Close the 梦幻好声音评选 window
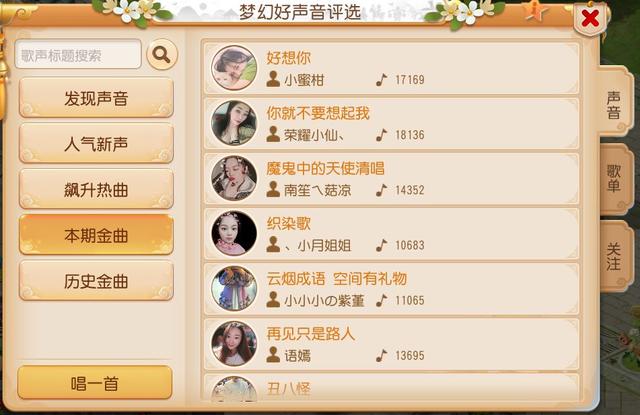640x415 pixels. pyautogui.click(x=590, y=18)
